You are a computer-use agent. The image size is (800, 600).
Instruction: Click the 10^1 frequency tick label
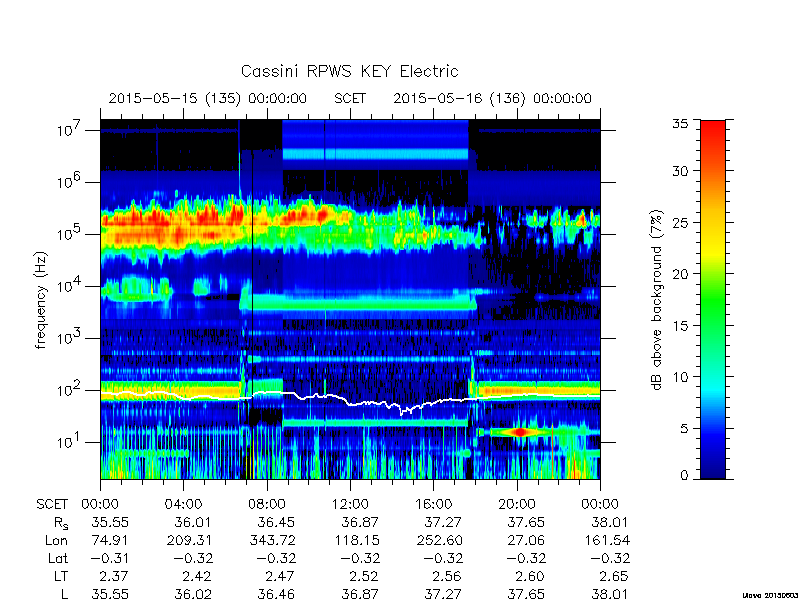click(70, 441)
